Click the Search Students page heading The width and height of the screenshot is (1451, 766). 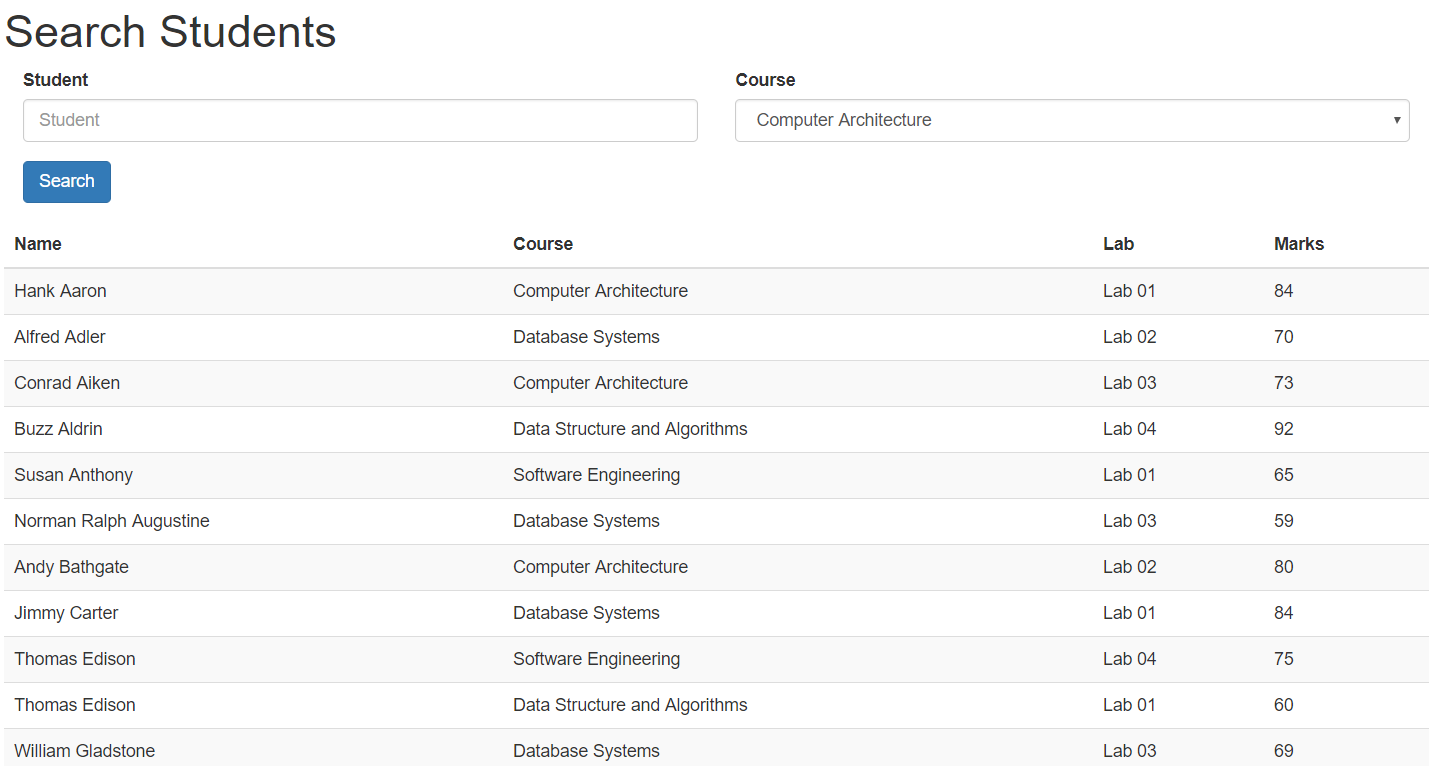coord(170,32)
